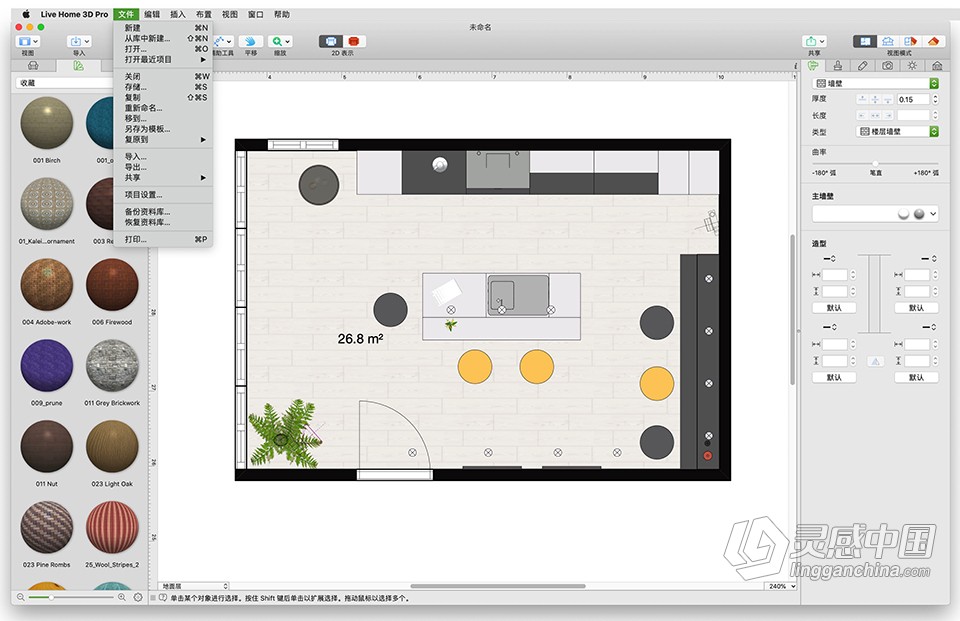Open the camera inspector tab

point(888,66)
